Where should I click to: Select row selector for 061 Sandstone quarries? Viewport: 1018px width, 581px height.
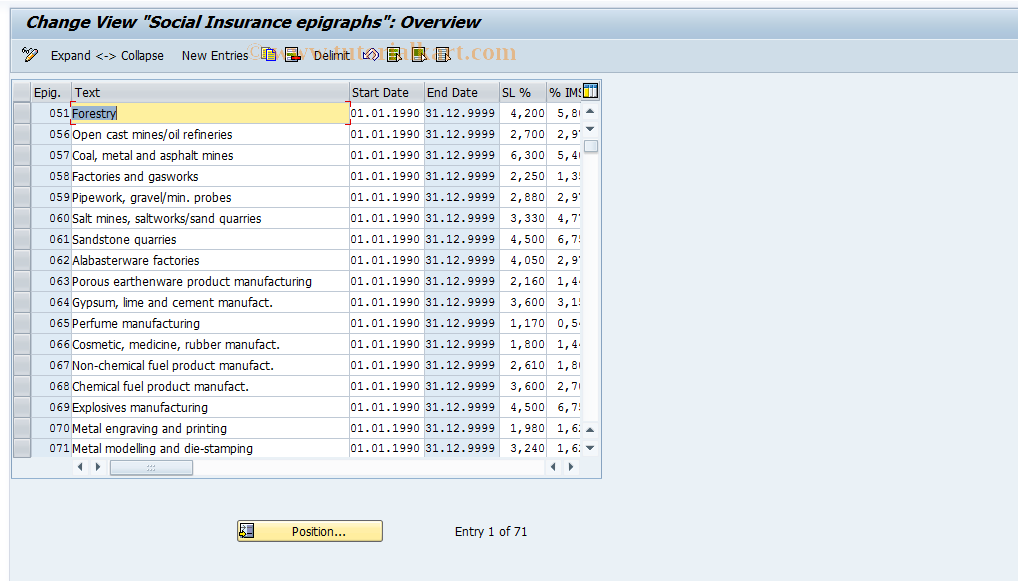22,239
